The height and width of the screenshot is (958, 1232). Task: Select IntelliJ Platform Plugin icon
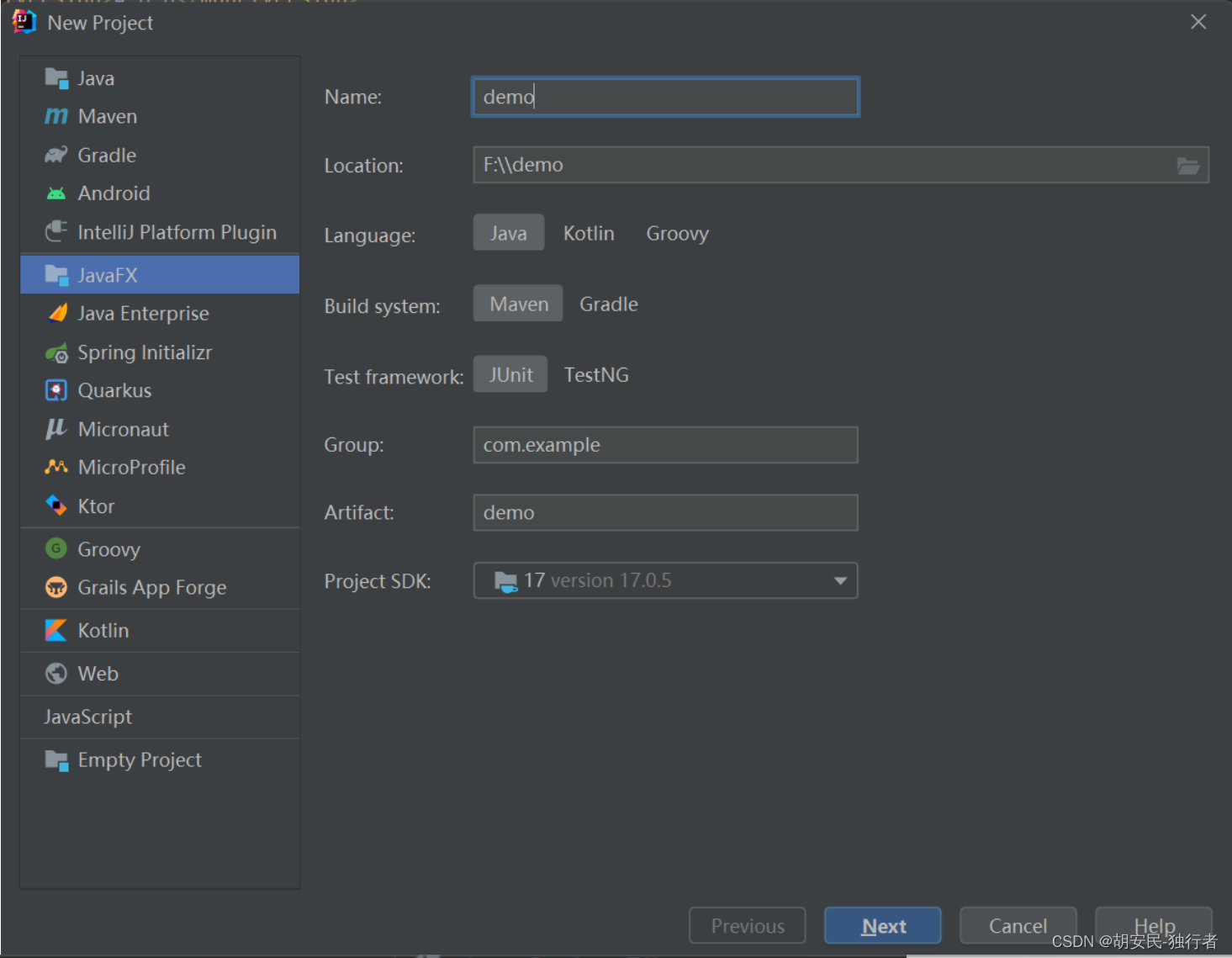[x=56, y=231]
